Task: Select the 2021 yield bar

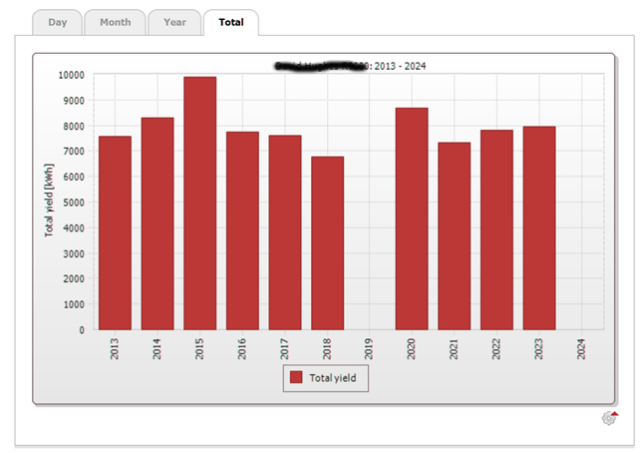Action: tap(454, 236)
